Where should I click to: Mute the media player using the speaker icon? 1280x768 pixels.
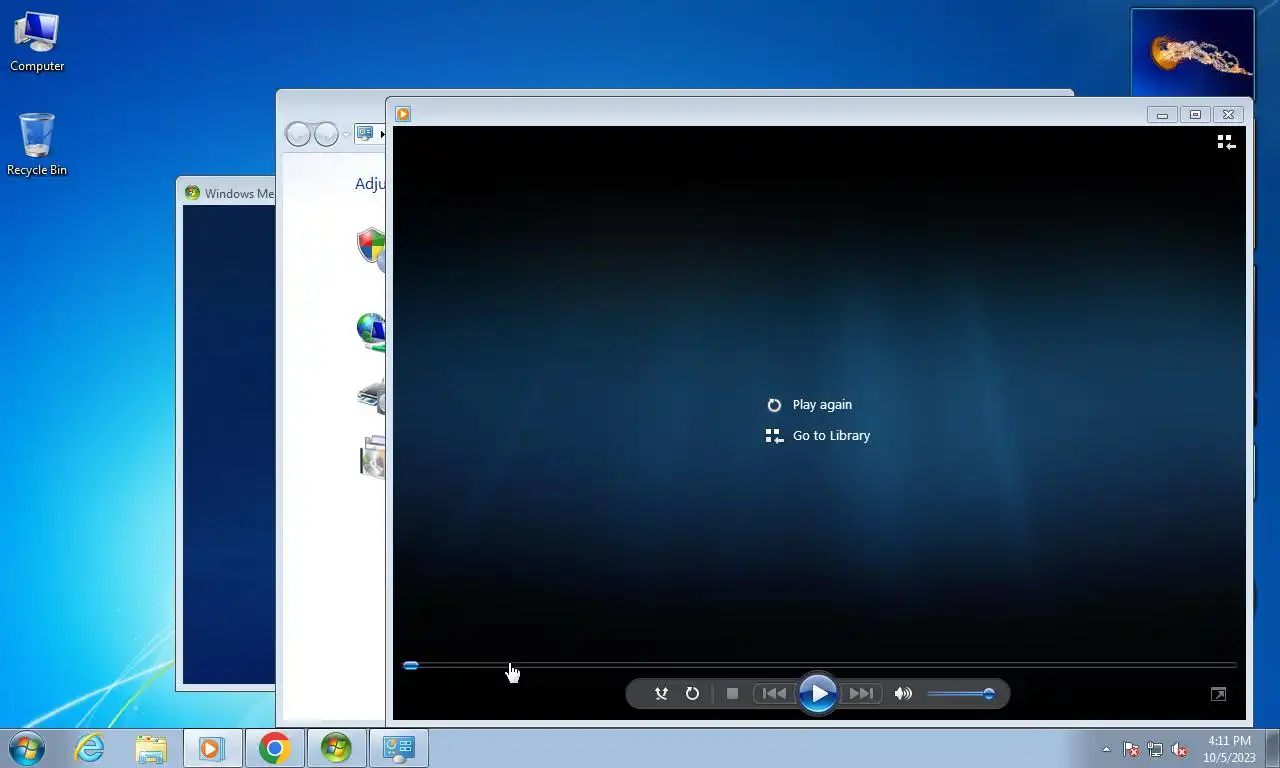903,693
